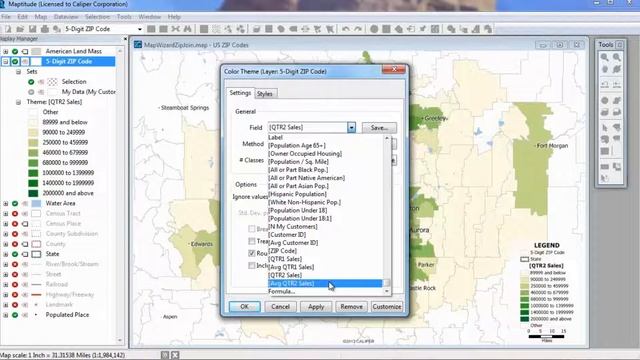
Task: Click the map window icon next to MapWizardZipJoin title
Action: (138, 44)
